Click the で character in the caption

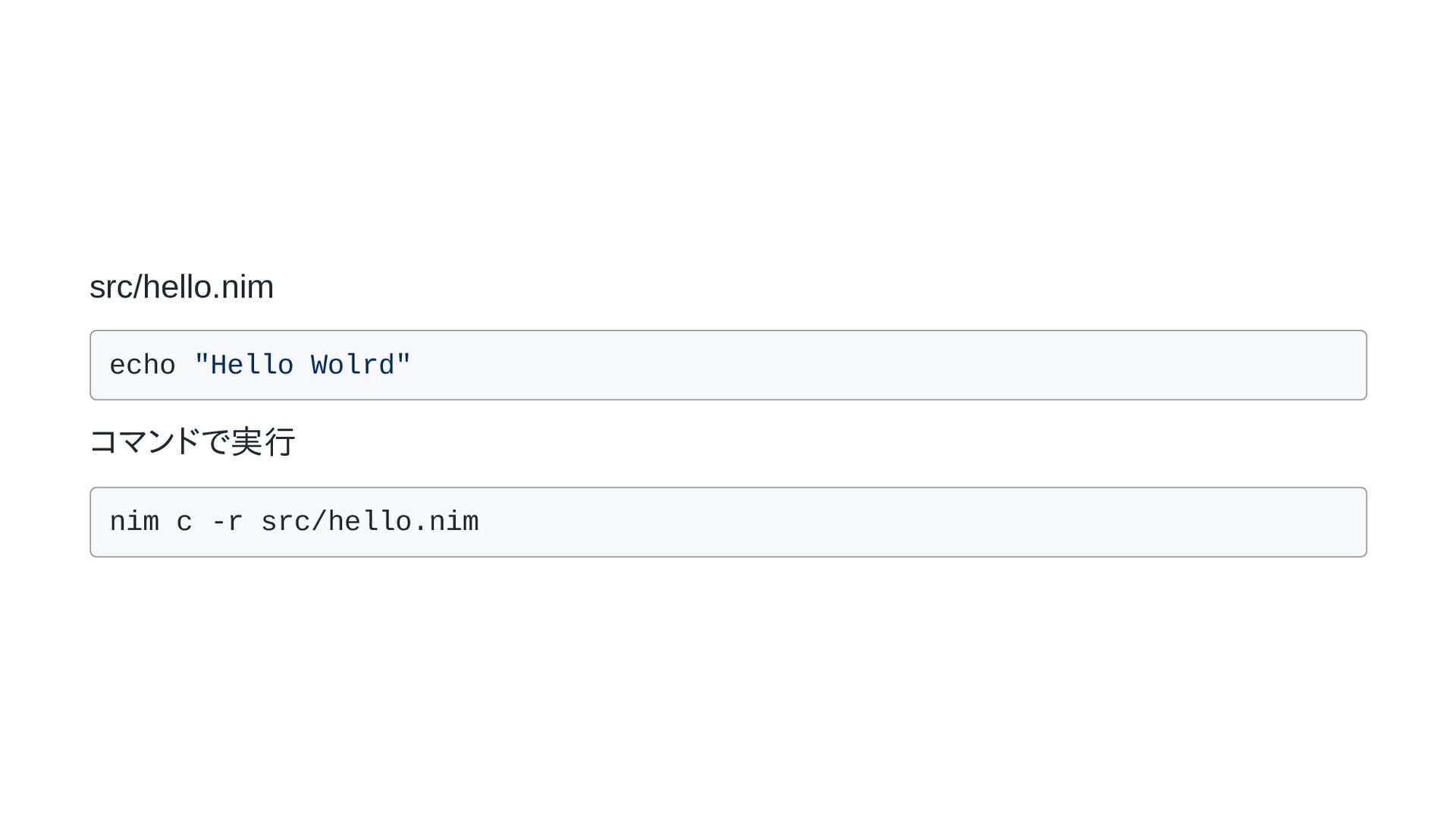click(x=215, y=441)
